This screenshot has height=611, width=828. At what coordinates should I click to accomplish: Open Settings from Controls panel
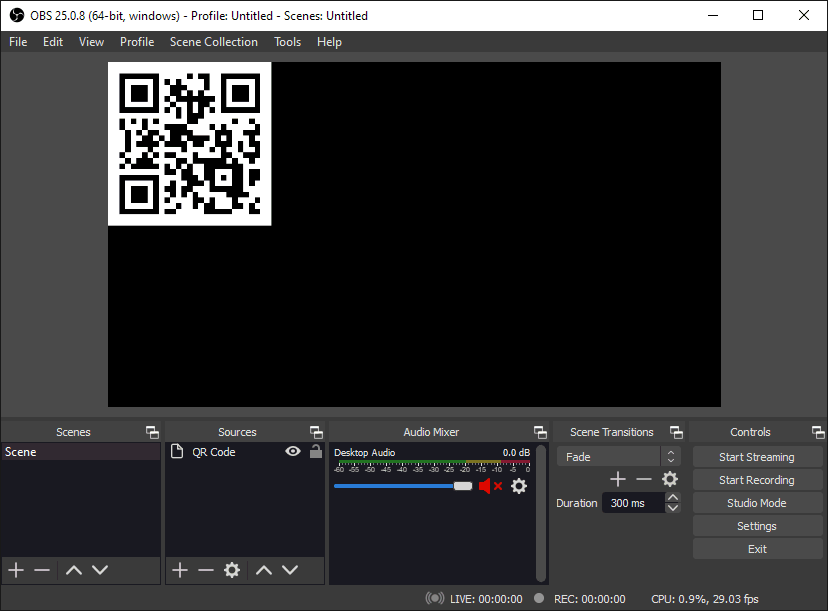click(x=757, y=526)
